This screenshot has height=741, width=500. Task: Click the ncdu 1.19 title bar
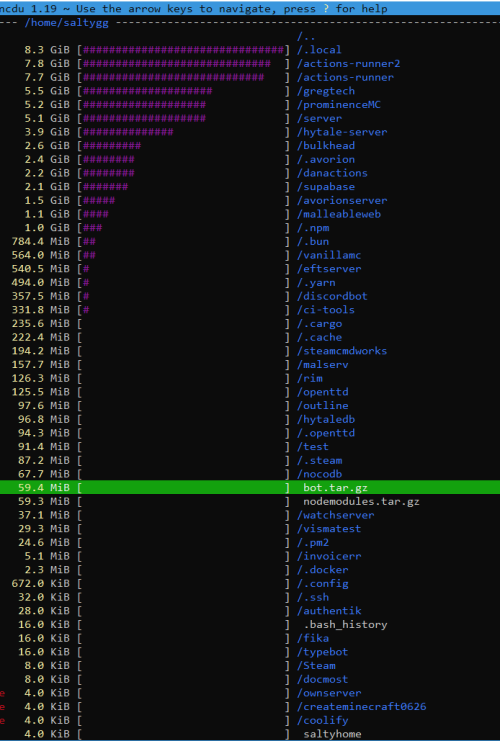pyautogui.click(x=250, y=9)
